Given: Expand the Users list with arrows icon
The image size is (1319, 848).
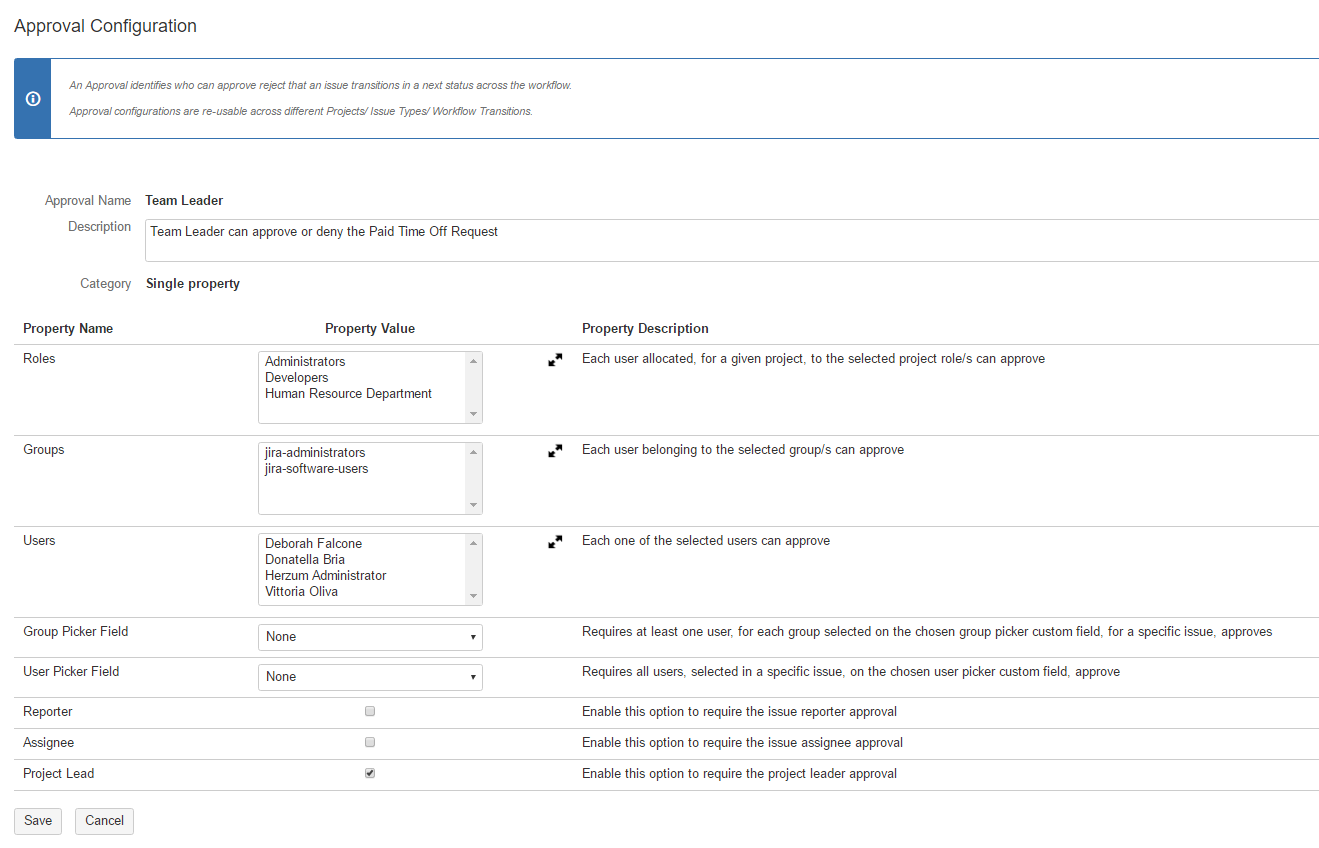Looking at the screenshot, I should (555, 542).
